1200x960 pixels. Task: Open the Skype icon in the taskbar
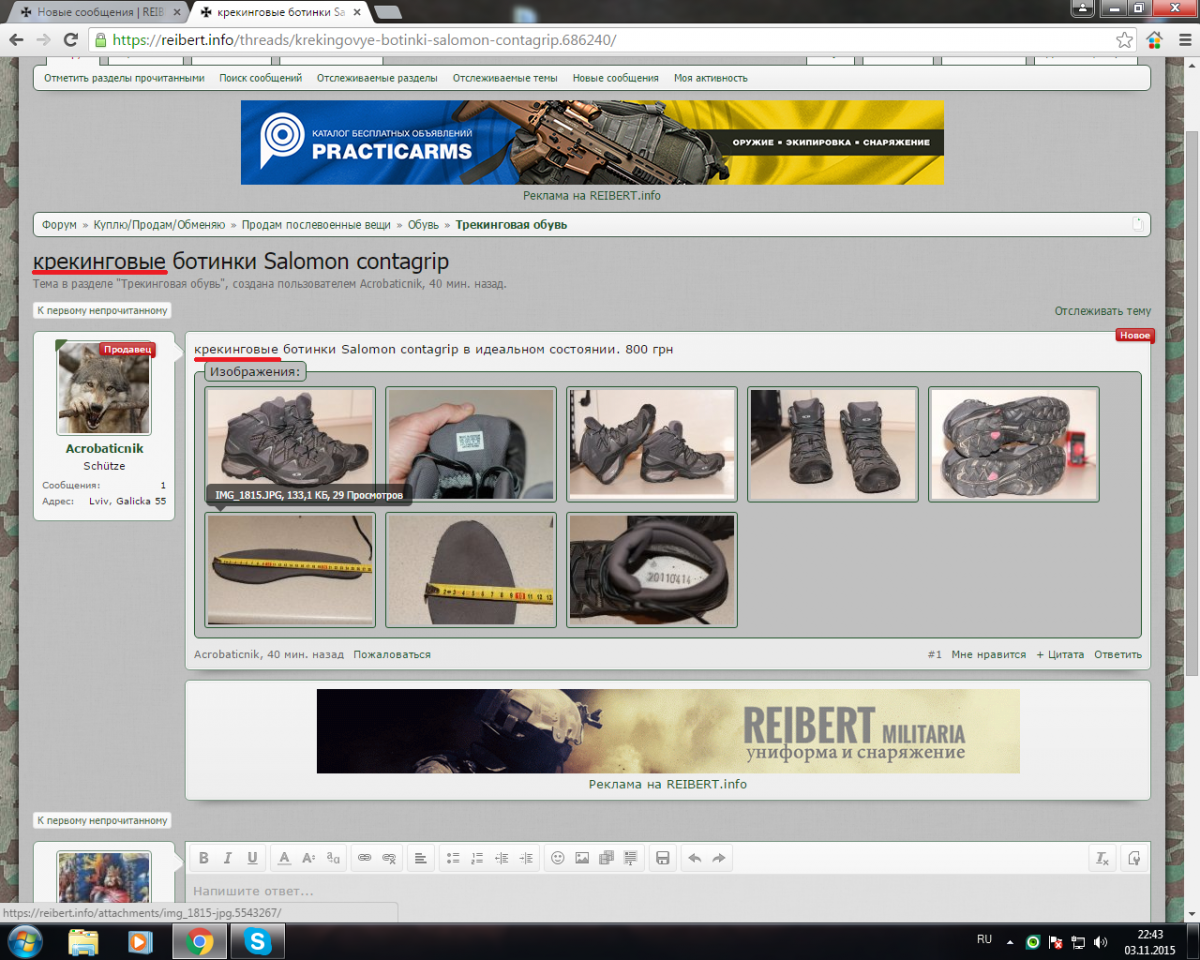[x=258, y=941]
